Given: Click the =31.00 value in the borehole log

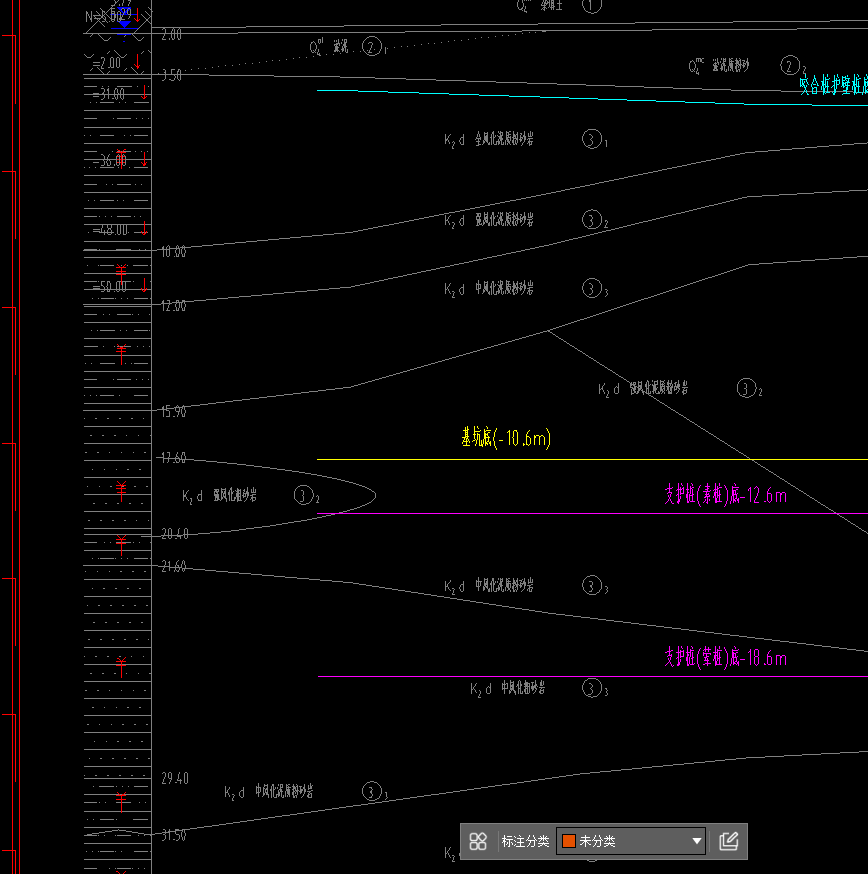Looking at the screenshot, I should pos(109,95).
